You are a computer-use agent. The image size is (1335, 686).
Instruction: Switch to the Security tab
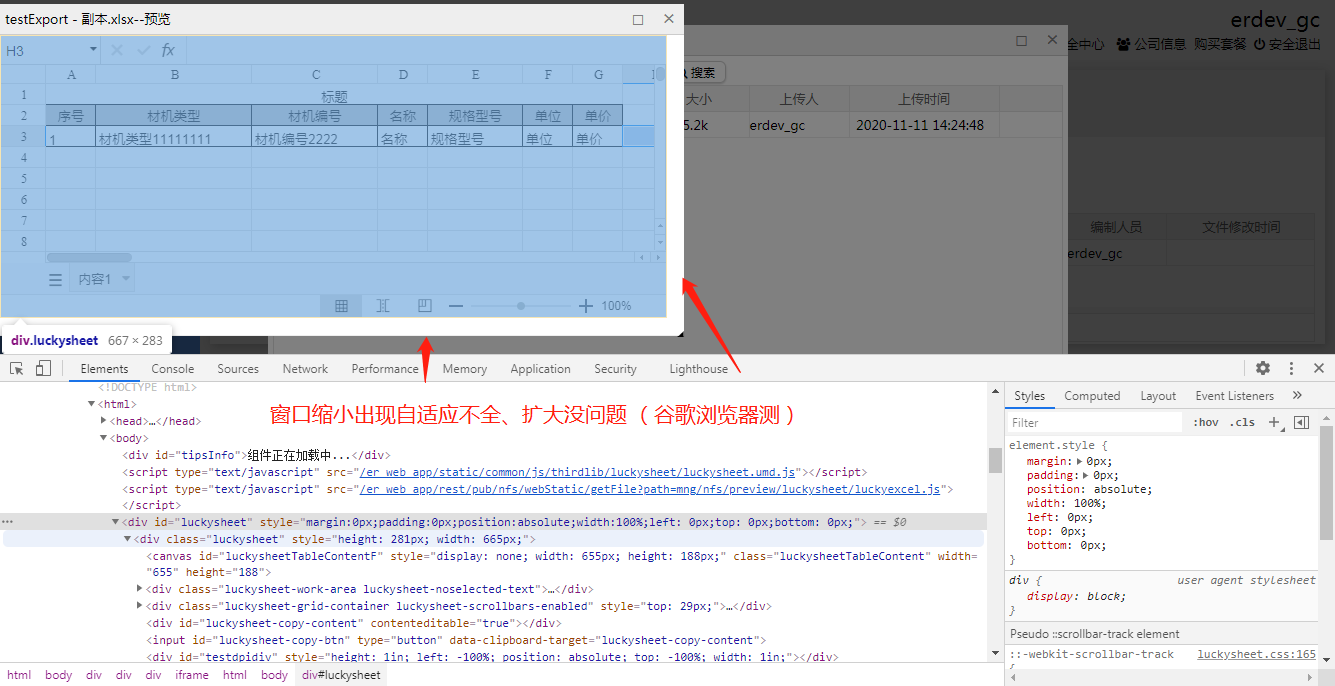[615, 369]
